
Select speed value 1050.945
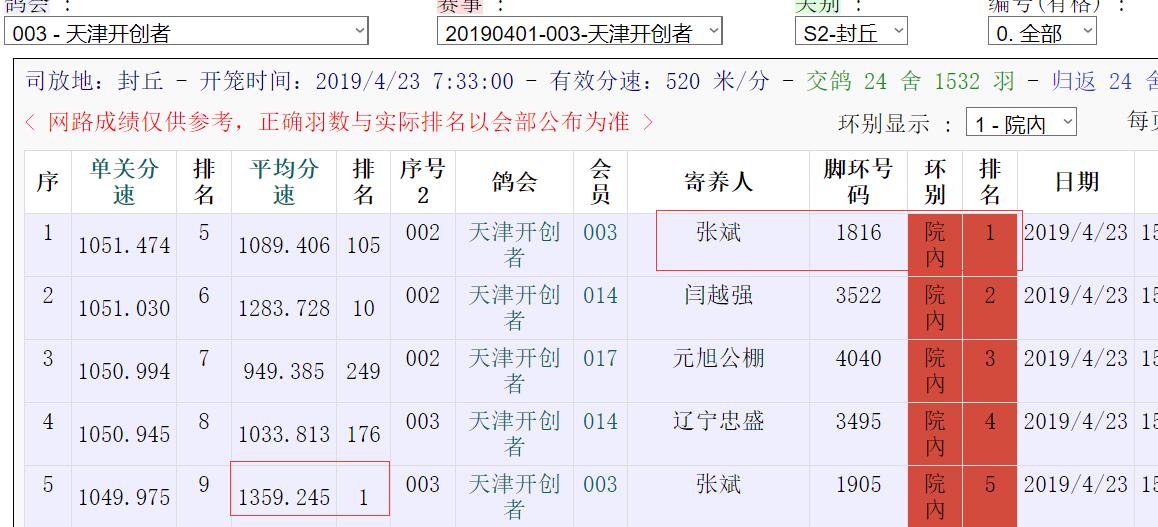click(x=124, y=434)
